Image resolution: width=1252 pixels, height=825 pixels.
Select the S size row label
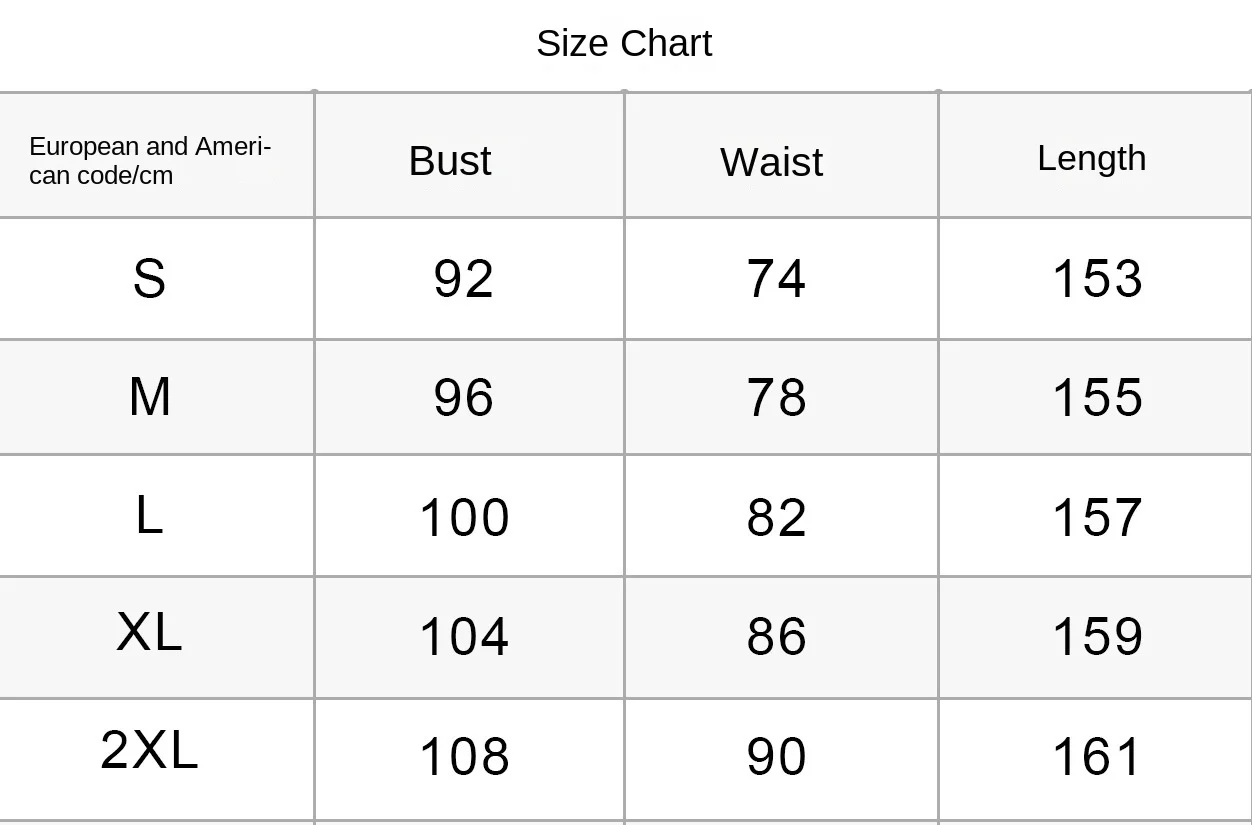[149, 279]
